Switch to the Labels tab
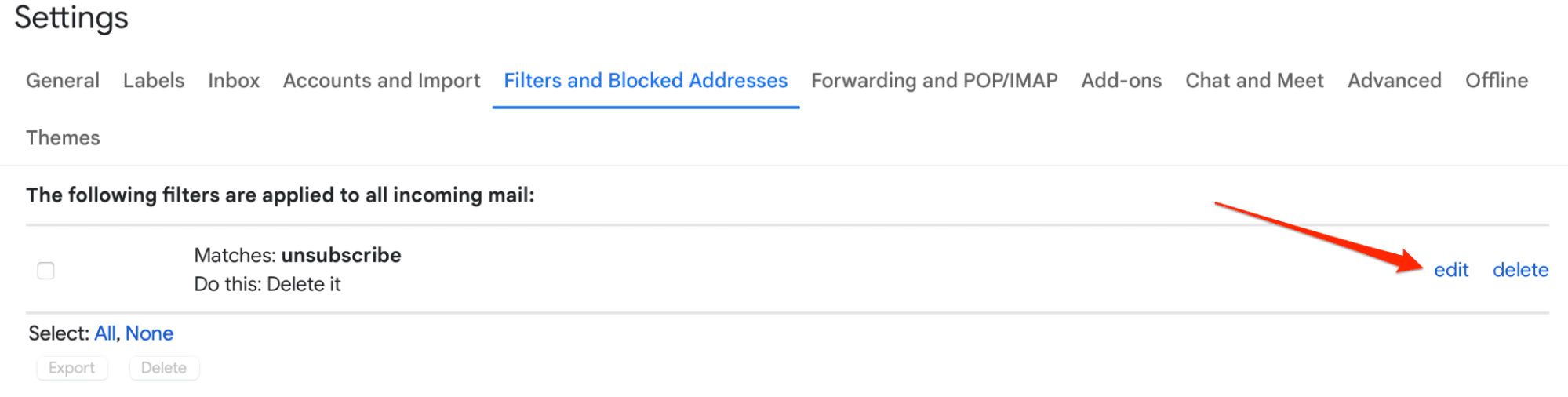Image resolution: width=1568 pixels, height=397 pixels. (x=154, y=81)
